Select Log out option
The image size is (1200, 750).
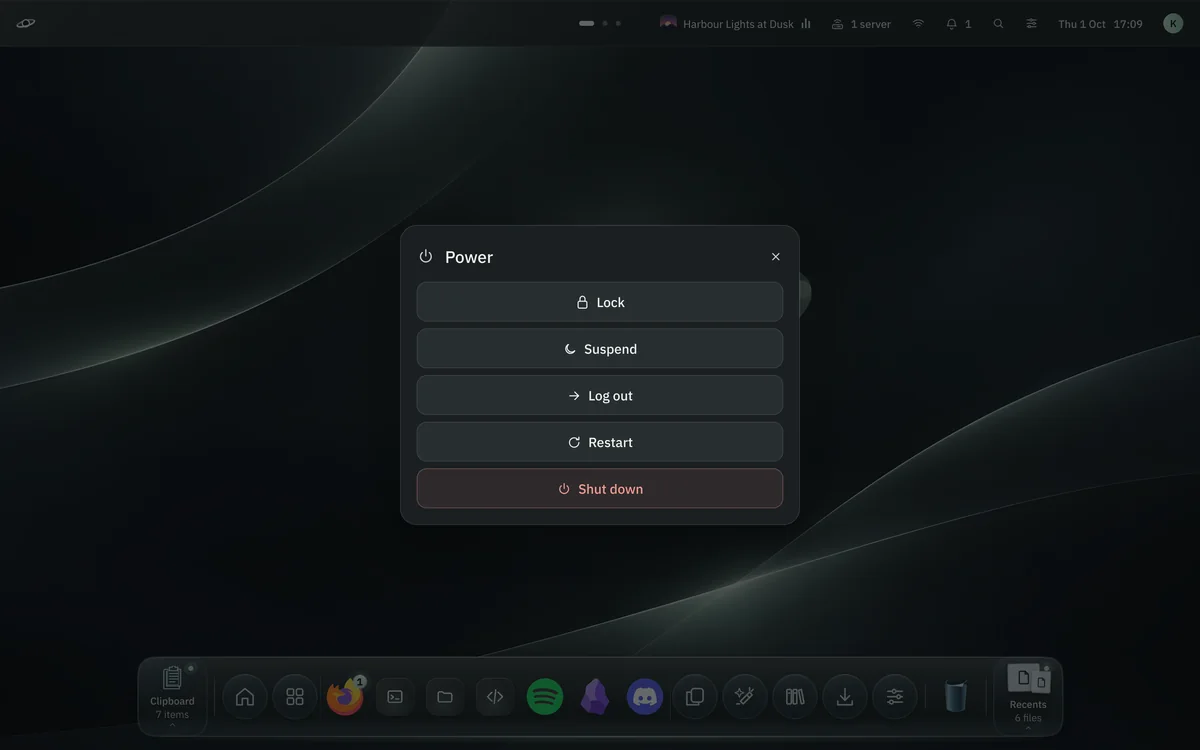600,396
